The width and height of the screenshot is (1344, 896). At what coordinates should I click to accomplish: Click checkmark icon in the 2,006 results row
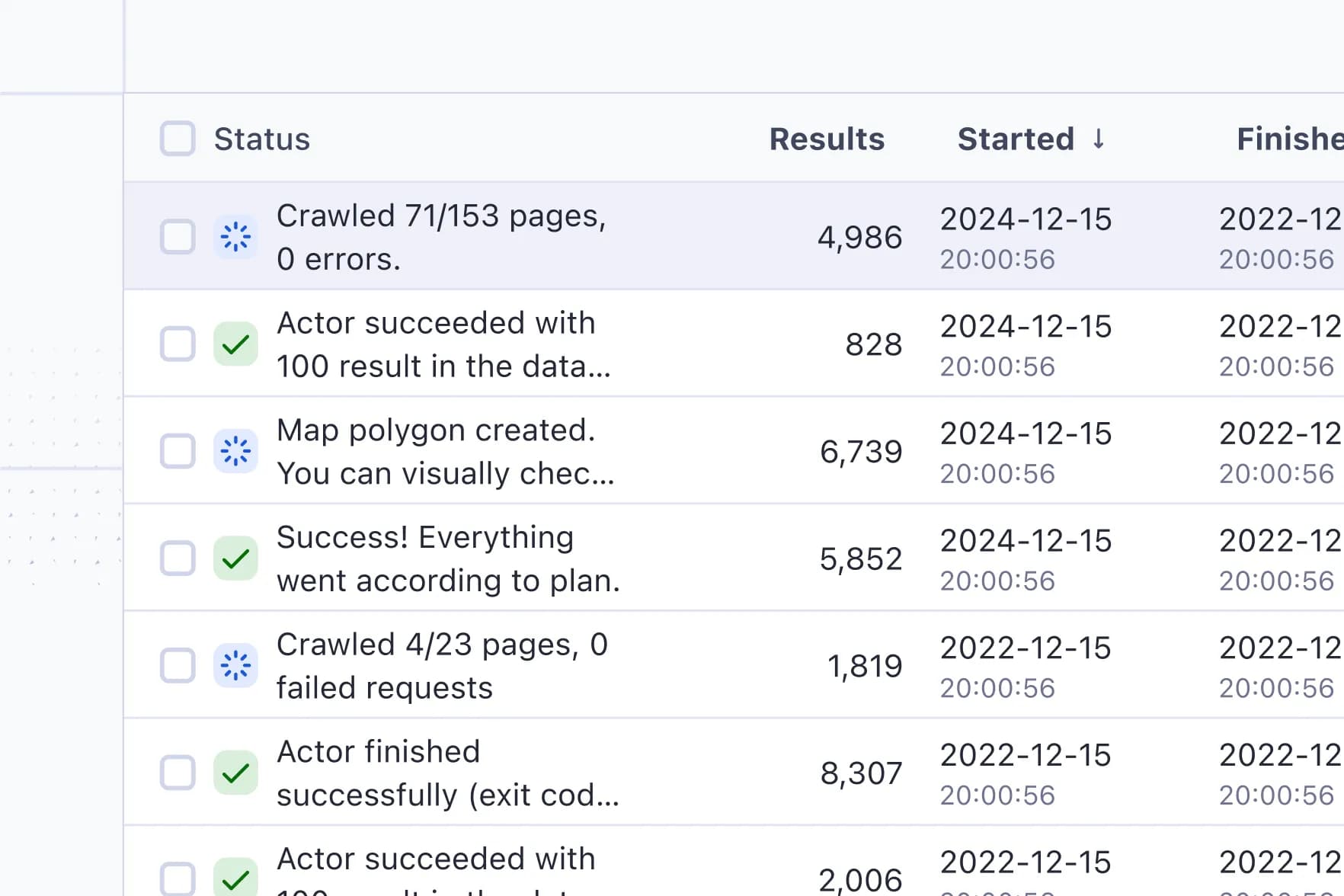[x=235, y=878]
